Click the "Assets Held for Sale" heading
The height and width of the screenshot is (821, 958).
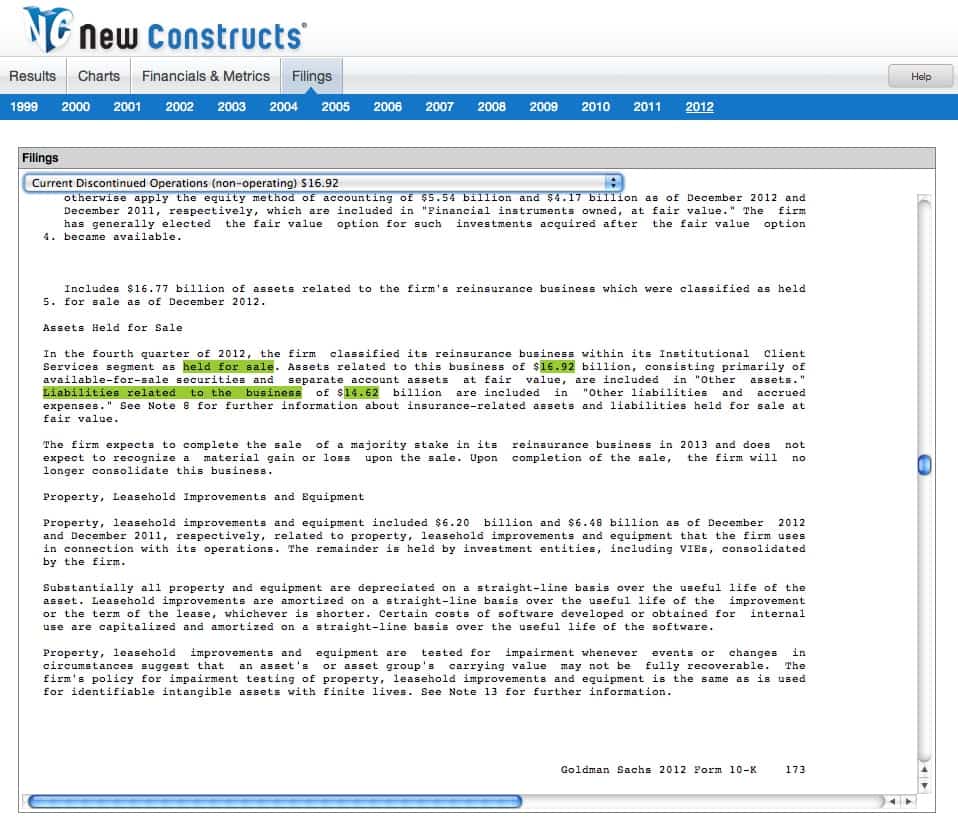tap(112, 327)
